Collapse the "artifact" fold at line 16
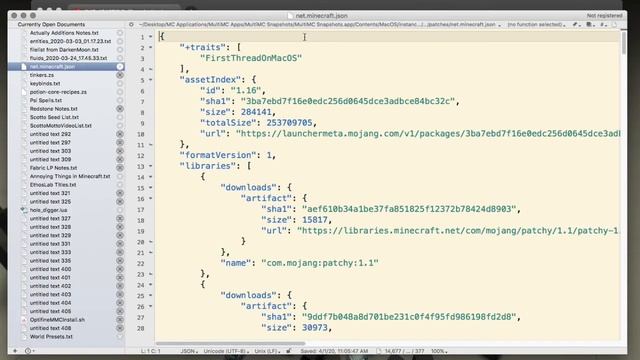 (x=151, y=198)
